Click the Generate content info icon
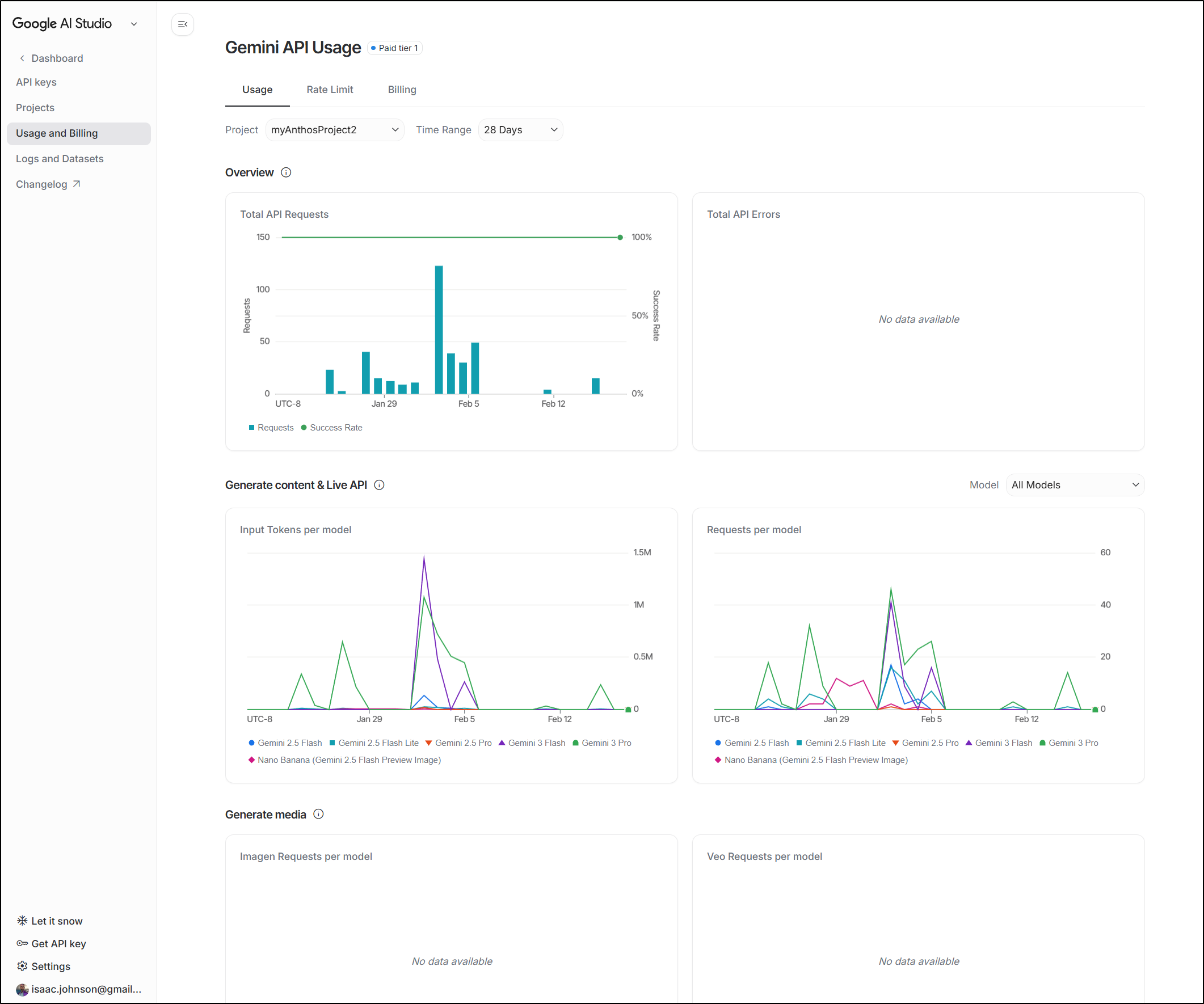This screenshot has width=1204, height=1004. pos(379,485)
